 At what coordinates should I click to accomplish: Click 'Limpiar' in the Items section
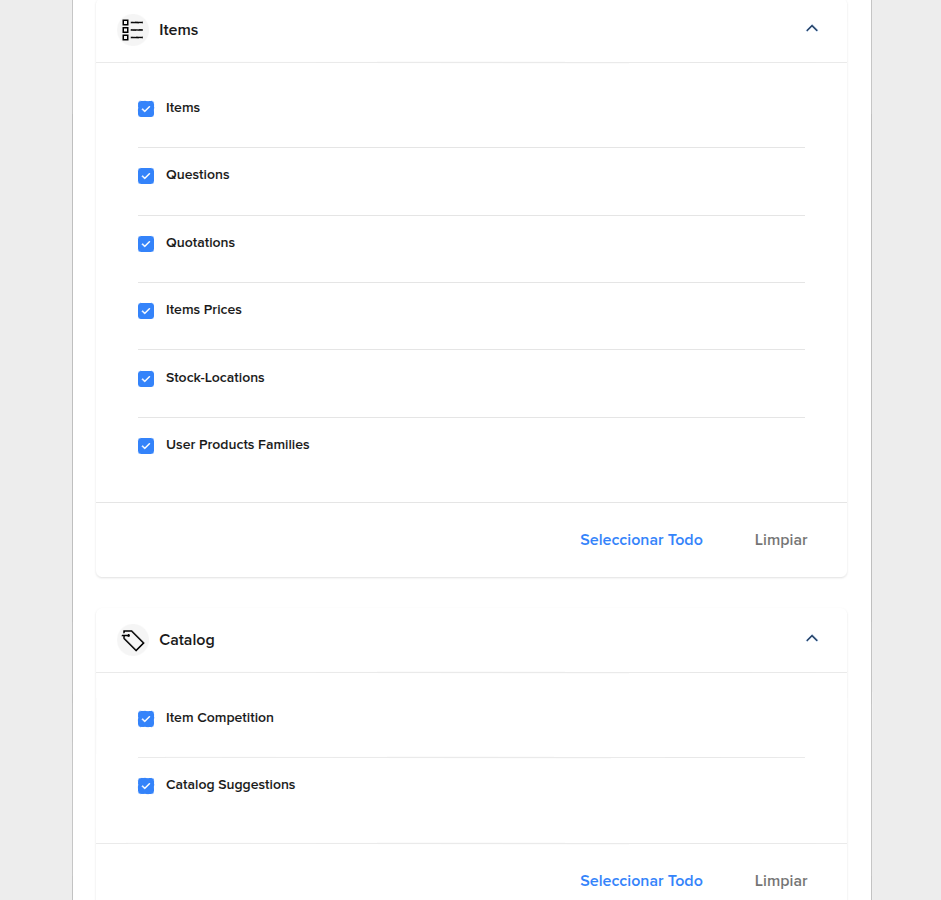(780, 540)
